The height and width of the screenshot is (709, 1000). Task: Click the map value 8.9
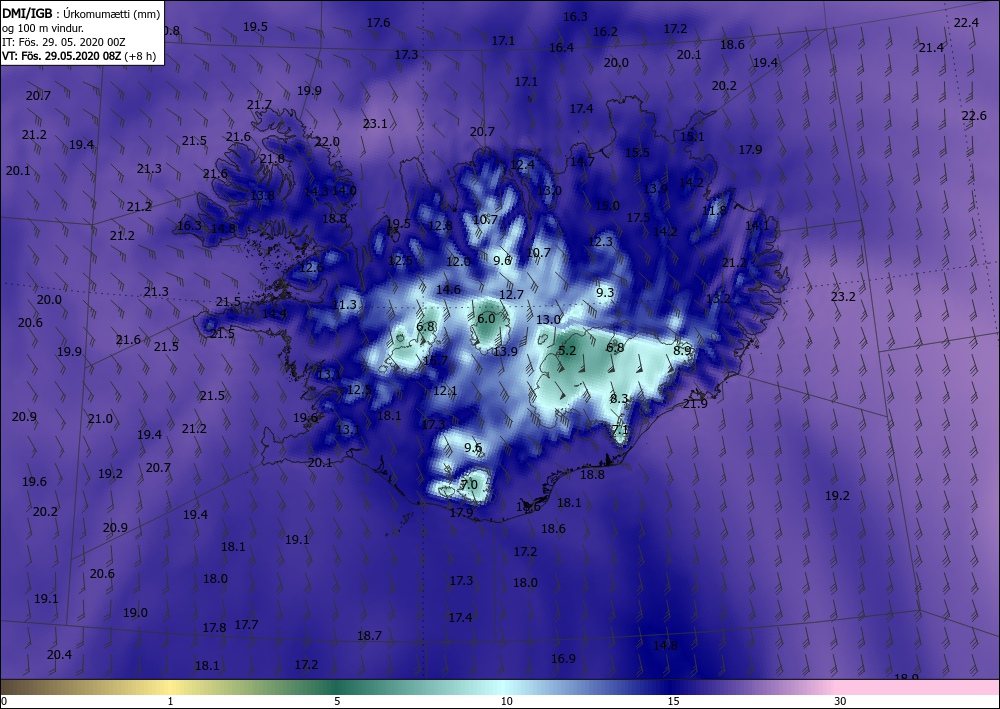(682, 351)
